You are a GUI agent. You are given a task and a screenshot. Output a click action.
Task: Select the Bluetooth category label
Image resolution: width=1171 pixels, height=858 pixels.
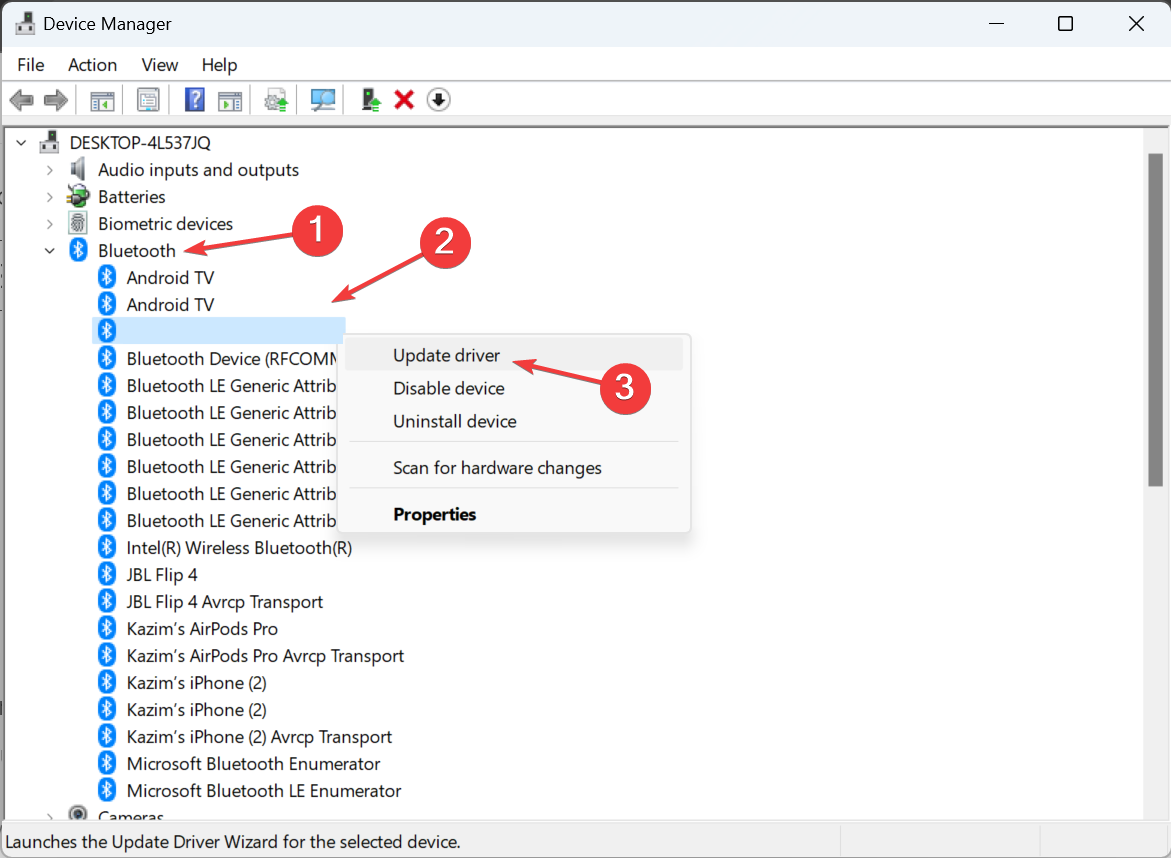tap(137, 250)
